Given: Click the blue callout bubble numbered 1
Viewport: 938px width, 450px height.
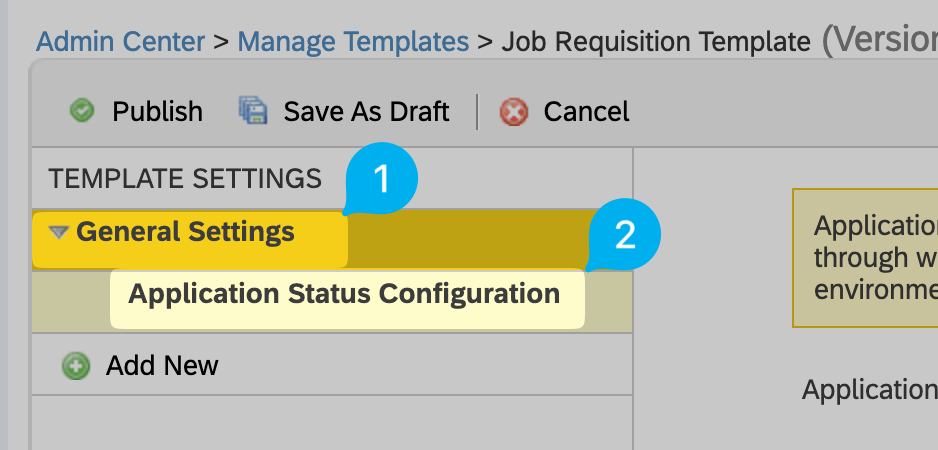Looking at the screenshot, I should [x=381, y=180].
